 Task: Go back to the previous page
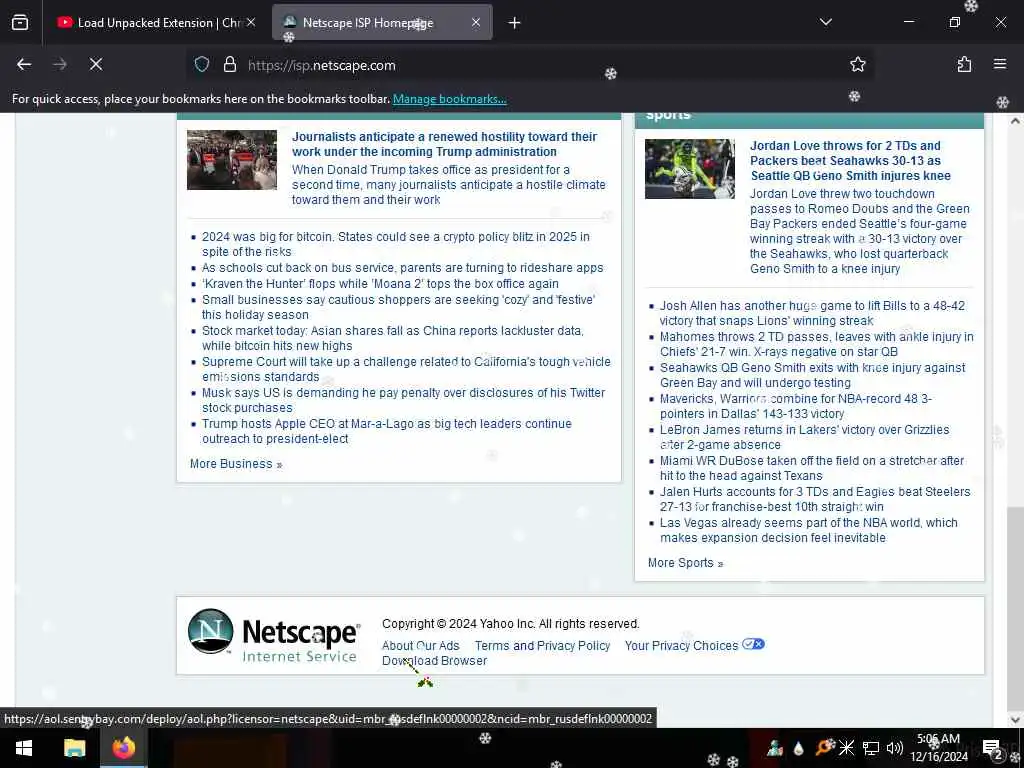point(24,65)
